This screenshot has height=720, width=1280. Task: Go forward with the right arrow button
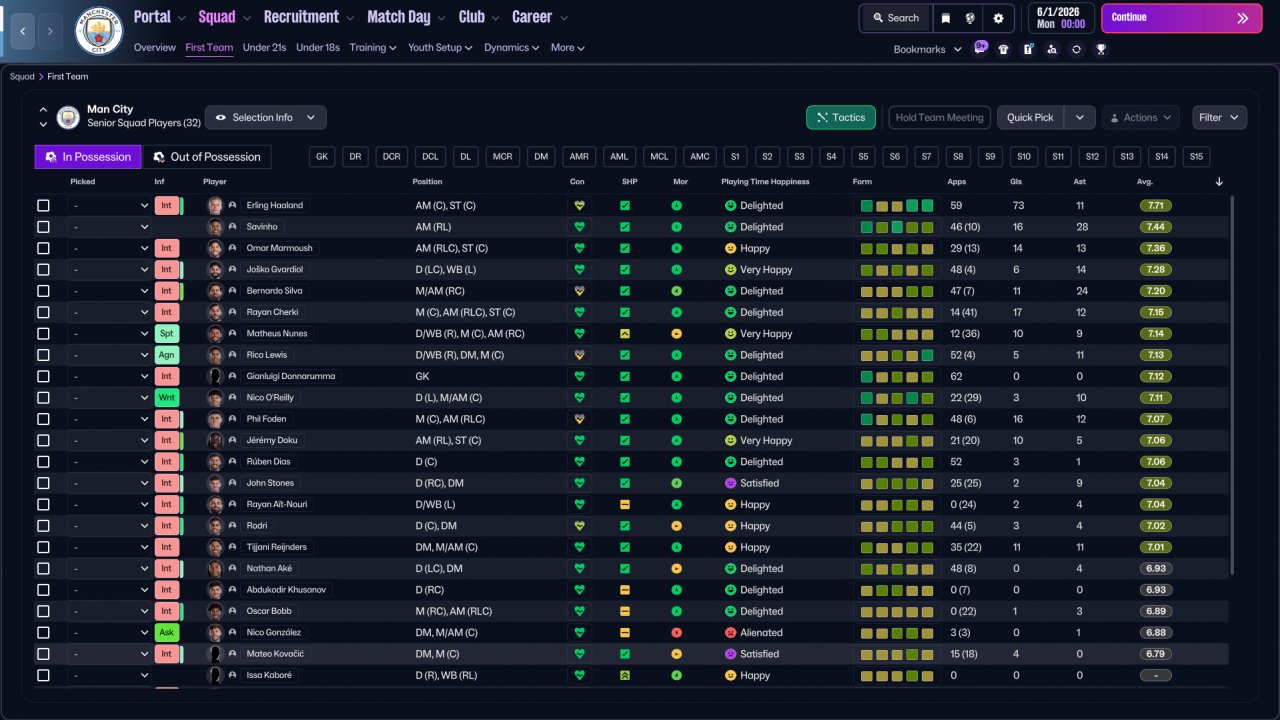[x=51, y=31]
